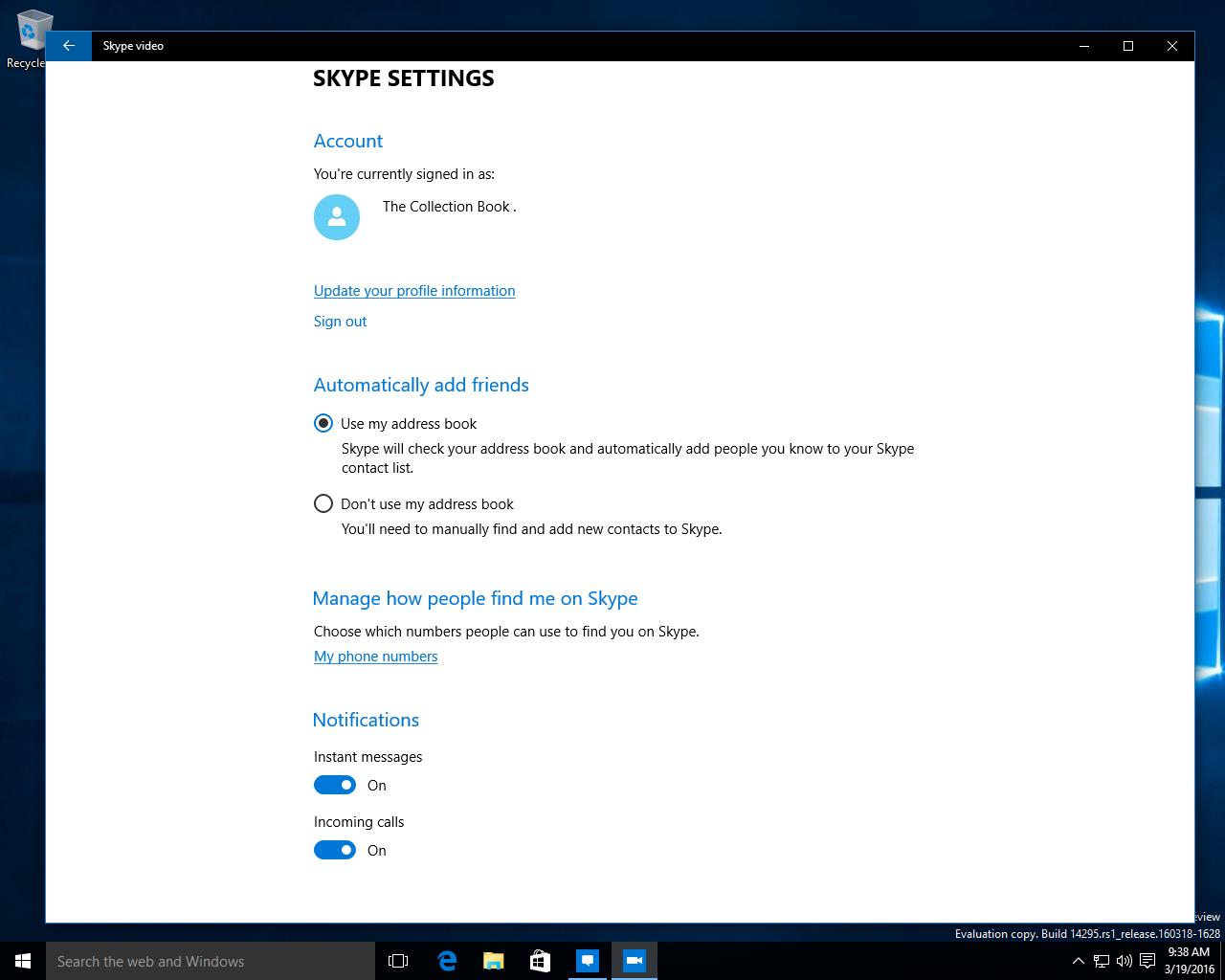Launch Microsoft Edge from the taskbar
The height and width of the screenshot is (980, 1225).
[x=447, y=961]
